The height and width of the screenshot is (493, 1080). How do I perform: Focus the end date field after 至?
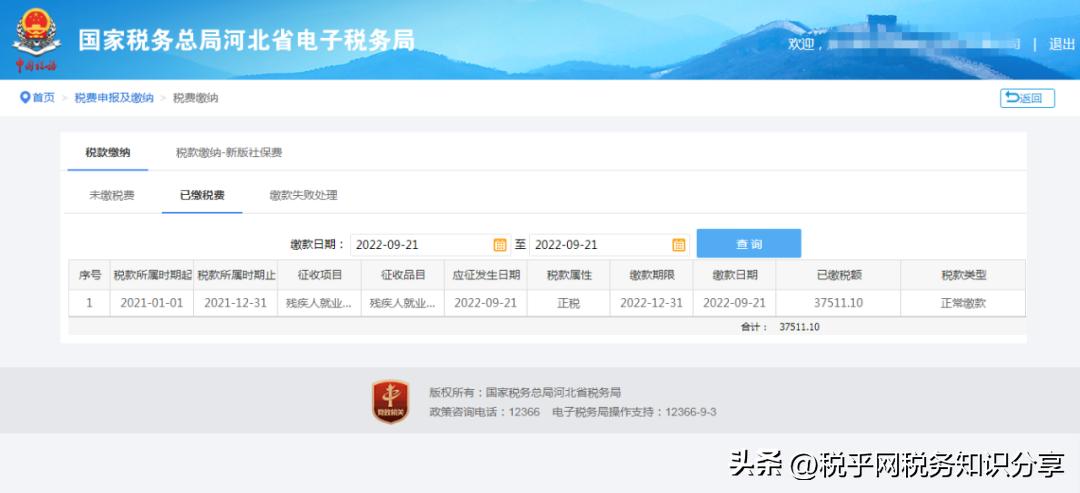click(x=609, y=244)
